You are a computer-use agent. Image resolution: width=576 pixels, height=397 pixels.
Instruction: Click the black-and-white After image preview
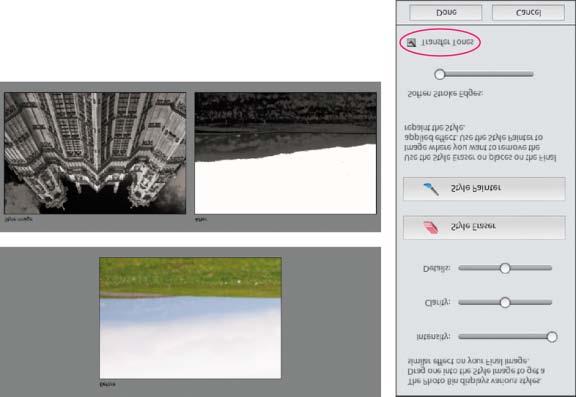point(285,153)
